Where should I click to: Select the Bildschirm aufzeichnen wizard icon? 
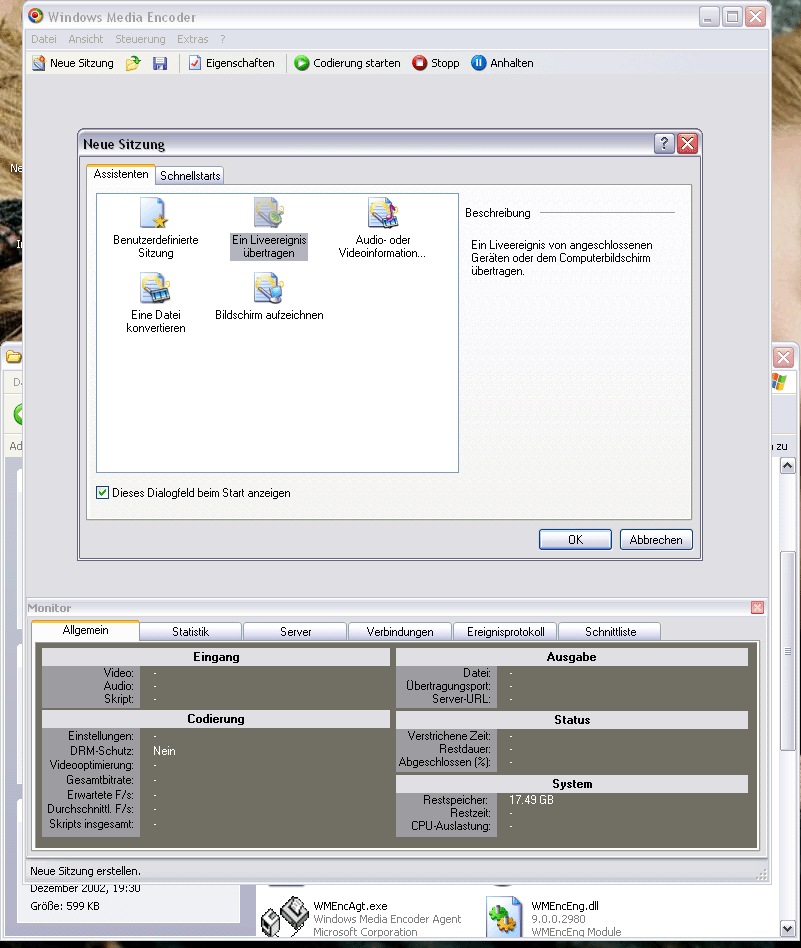click(x=269, y=296)
